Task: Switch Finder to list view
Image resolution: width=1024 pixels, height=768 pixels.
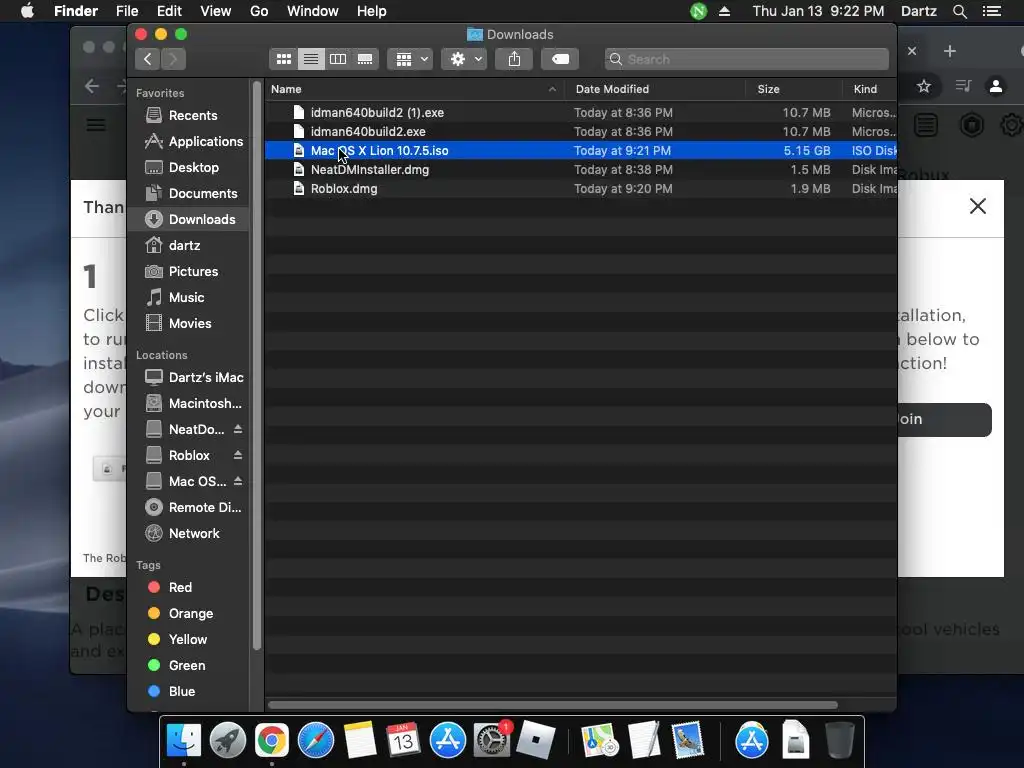Action: (x=311, y=59)
